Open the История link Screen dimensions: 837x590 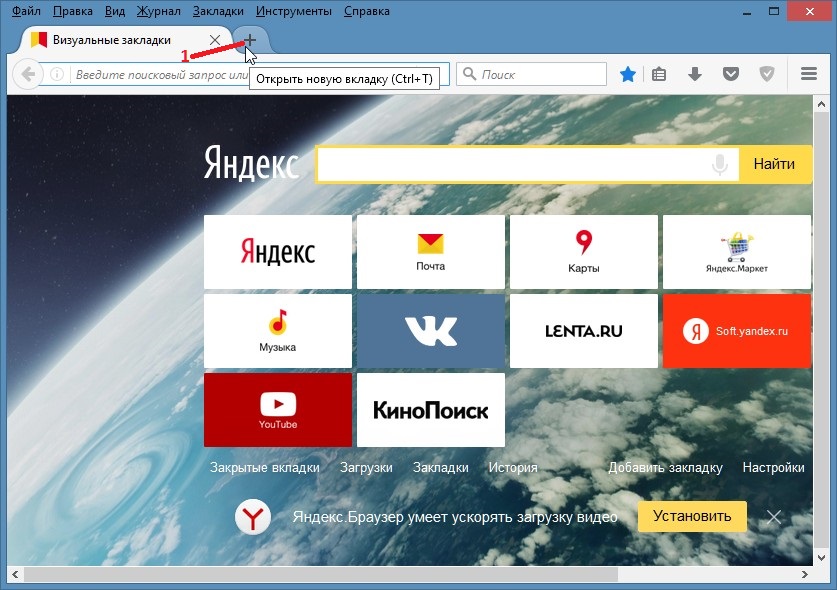513,468
